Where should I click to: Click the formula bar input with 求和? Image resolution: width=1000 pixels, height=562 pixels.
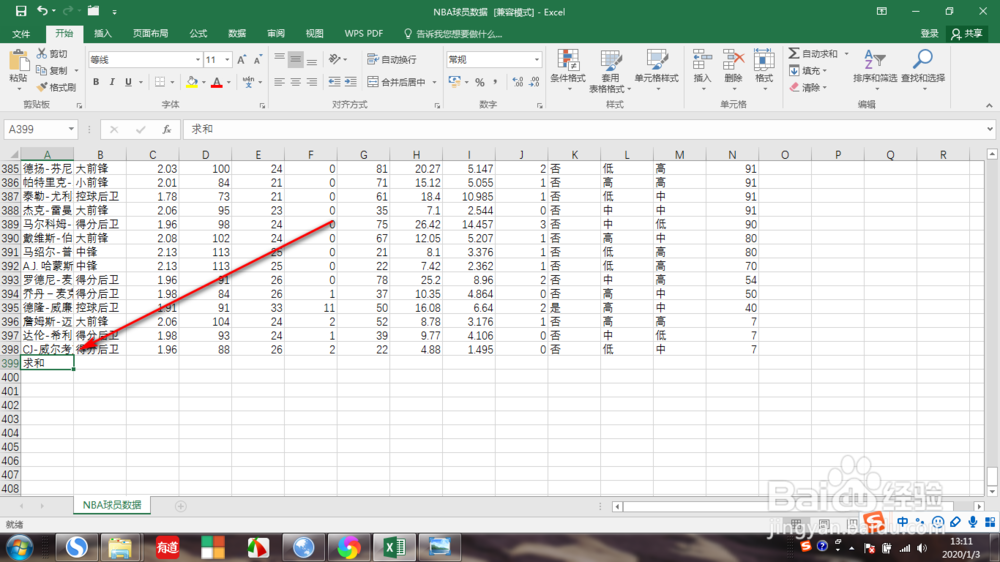pyautogui.click(x=584, y=129)
